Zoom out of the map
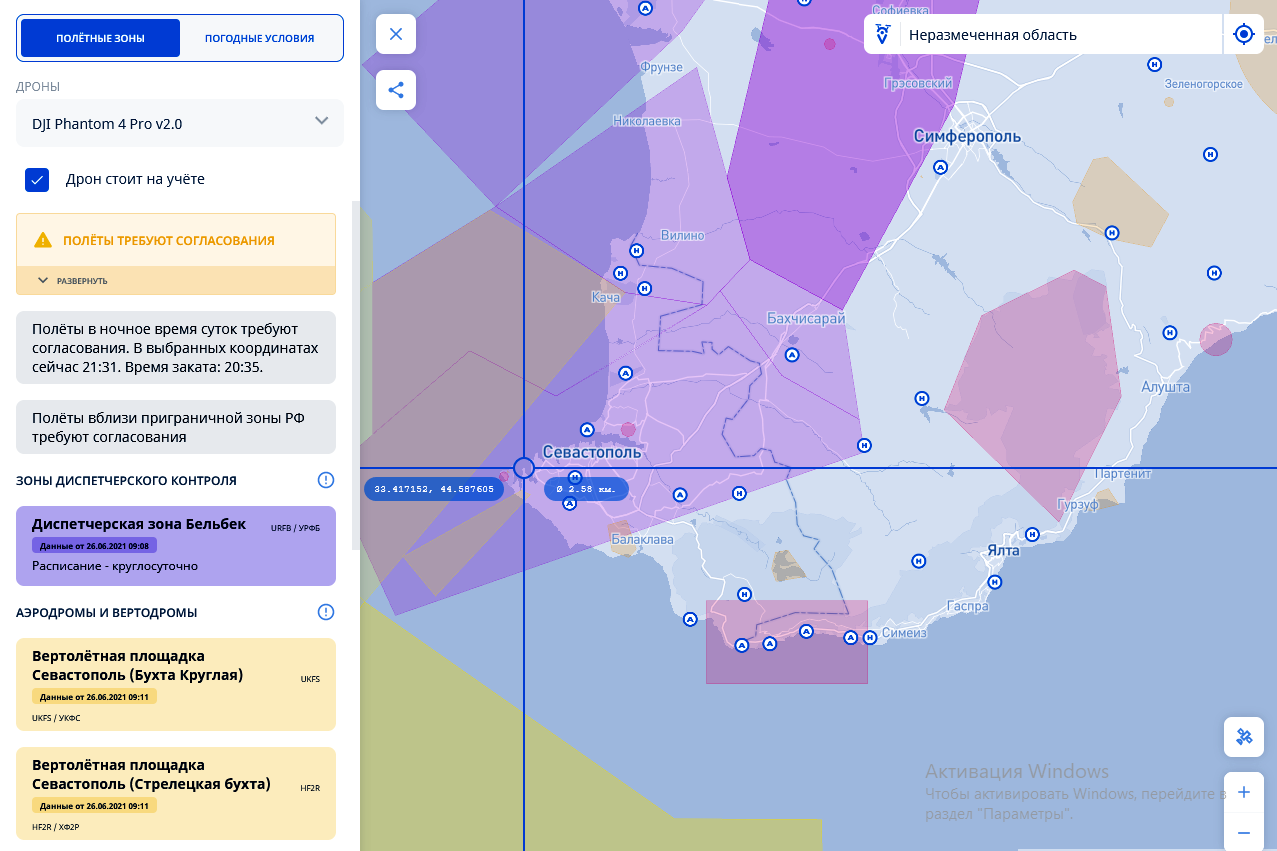Screen dimensions: 1277x851 pyautogui.click(x=1244, y=831)
